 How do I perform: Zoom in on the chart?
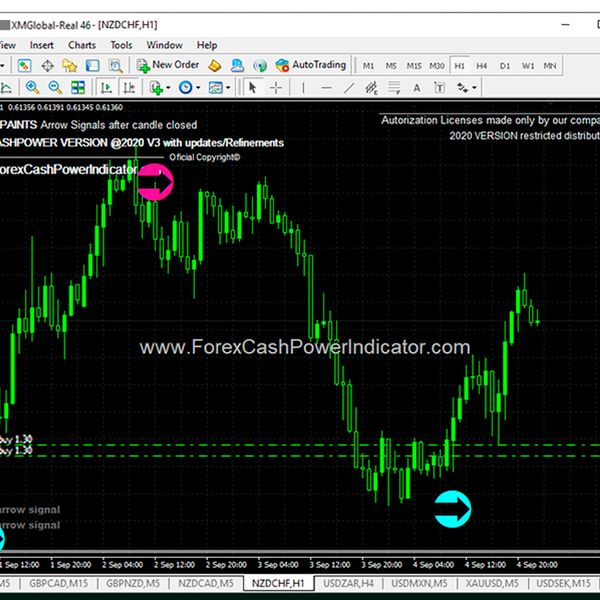click(32, 88)
